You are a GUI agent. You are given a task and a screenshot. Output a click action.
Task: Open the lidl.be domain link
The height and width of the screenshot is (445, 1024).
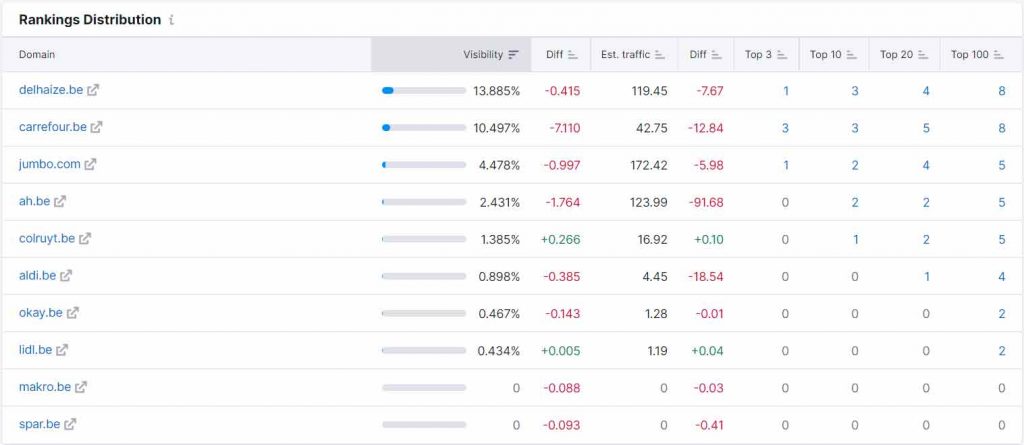35,350
